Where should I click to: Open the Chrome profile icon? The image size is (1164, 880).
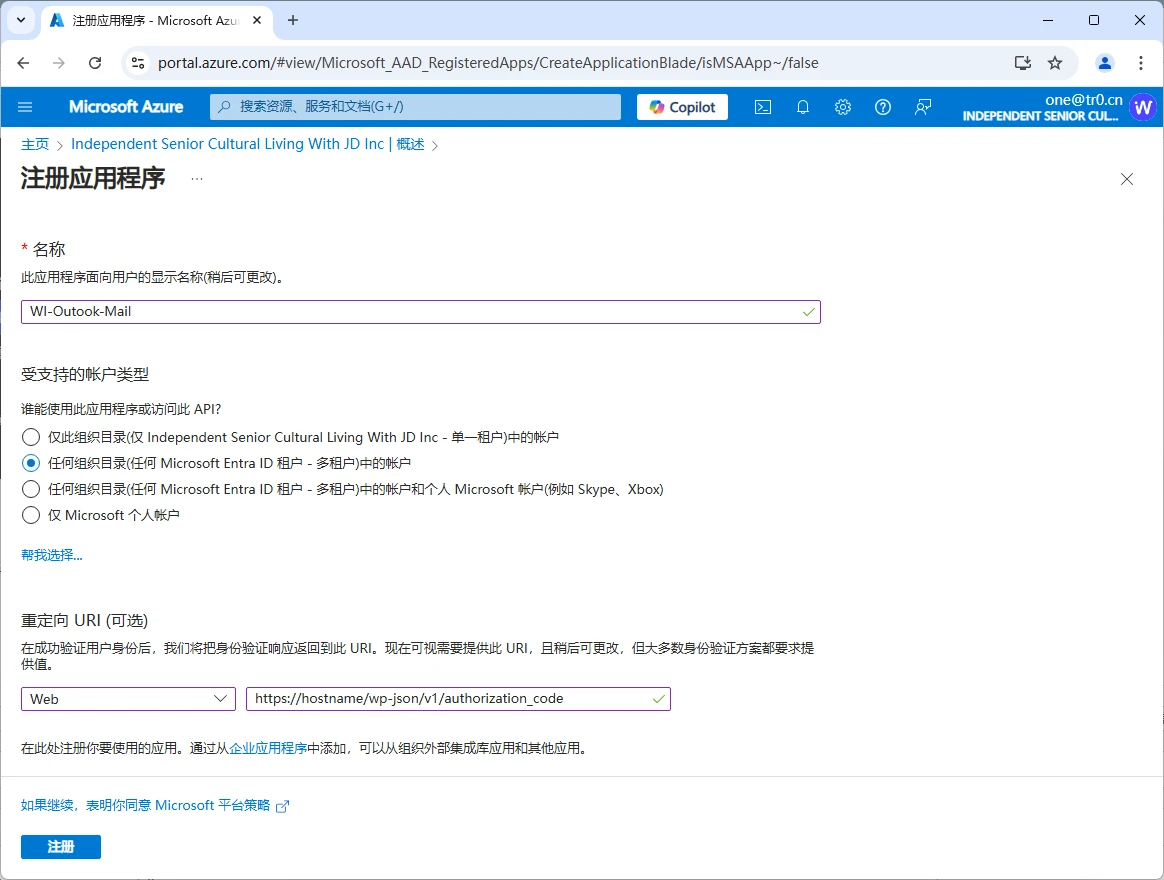1105,63
